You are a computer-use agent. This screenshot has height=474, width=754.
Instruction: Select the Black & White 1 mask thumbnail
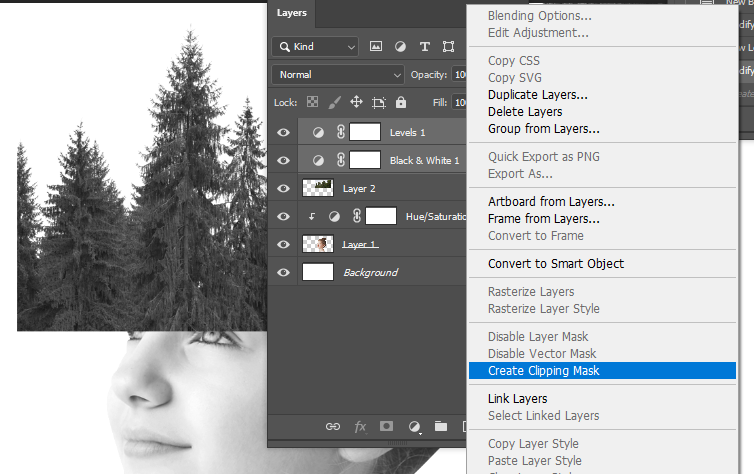point(365,160)
